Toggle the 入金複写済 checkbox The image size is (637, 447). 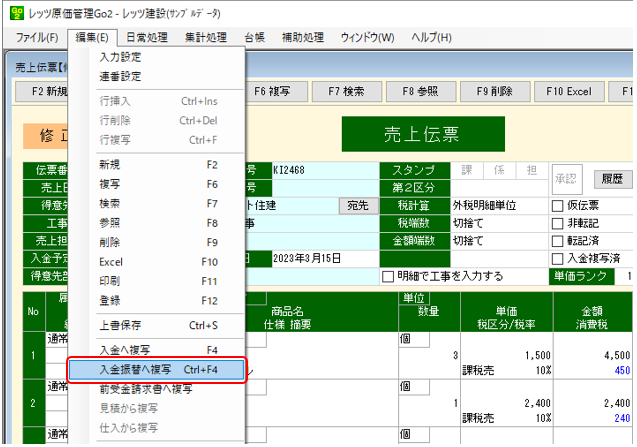click(x=557, y=258)
